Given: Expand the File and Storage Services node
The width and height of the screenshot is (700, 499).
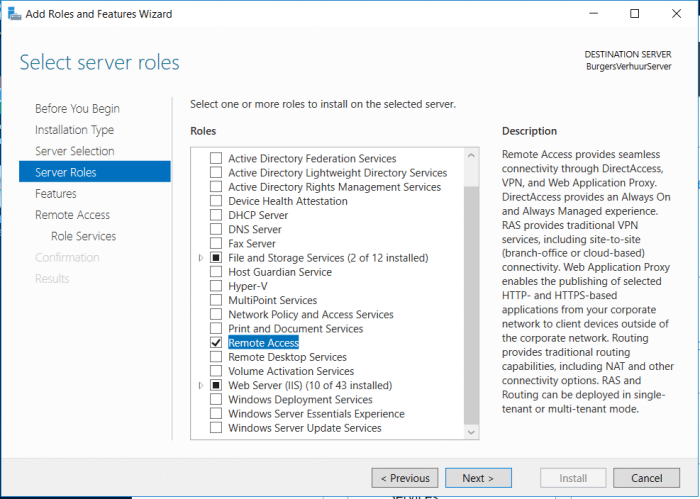Looking at the screenshot, I should (201, 258).
